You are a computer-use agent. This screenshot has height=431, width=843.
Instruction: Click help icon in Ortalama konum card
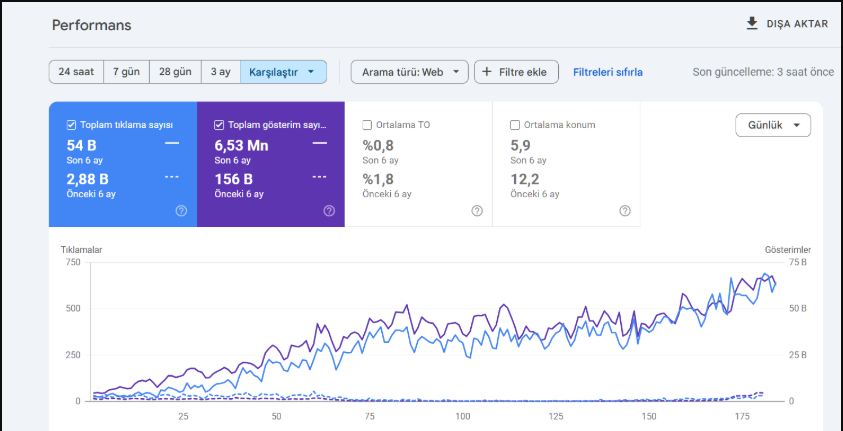tap(625, 211)
